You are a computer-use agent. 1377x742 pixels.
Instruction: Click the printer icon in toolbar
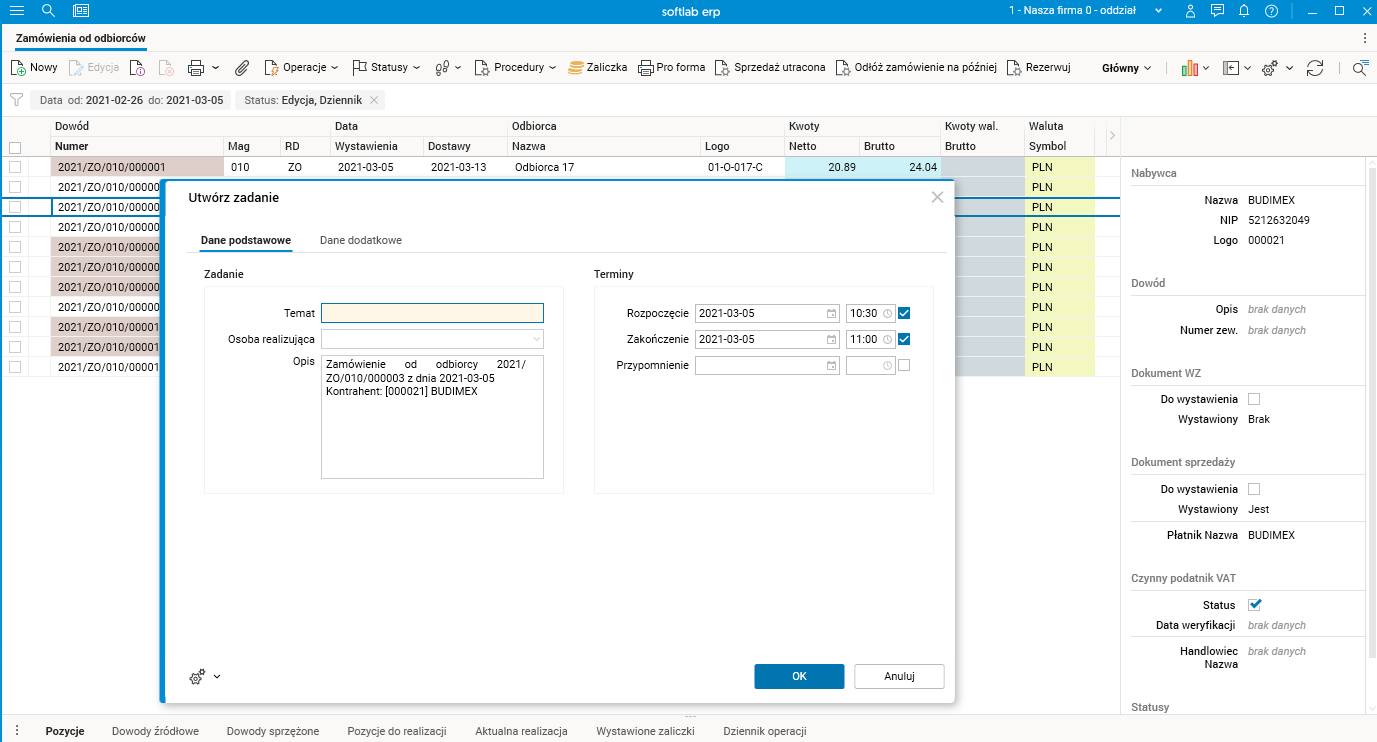click(x=196, y=68)
